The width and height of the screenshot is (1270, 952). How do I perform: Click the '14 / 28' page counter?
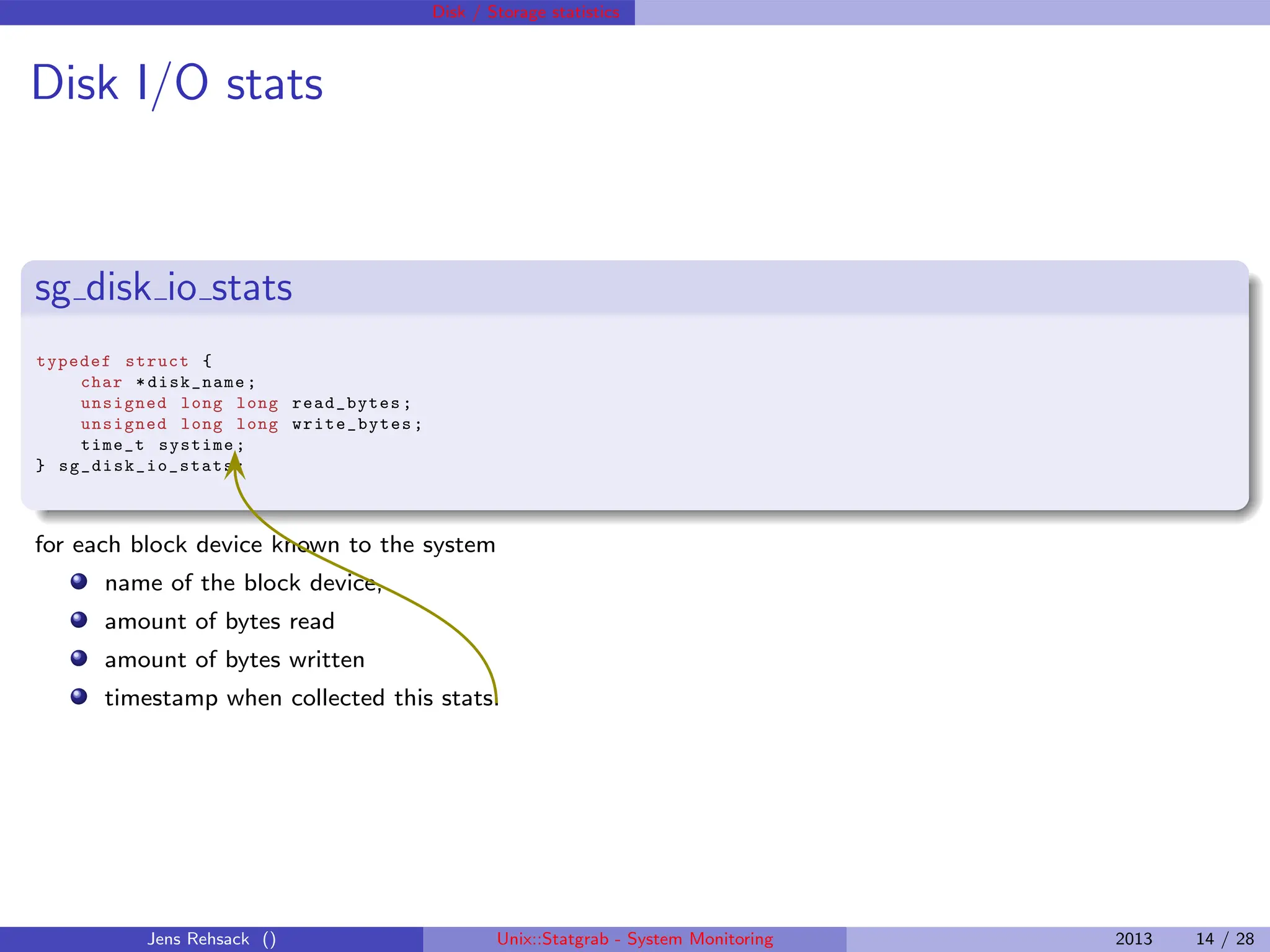[1225, 939]
